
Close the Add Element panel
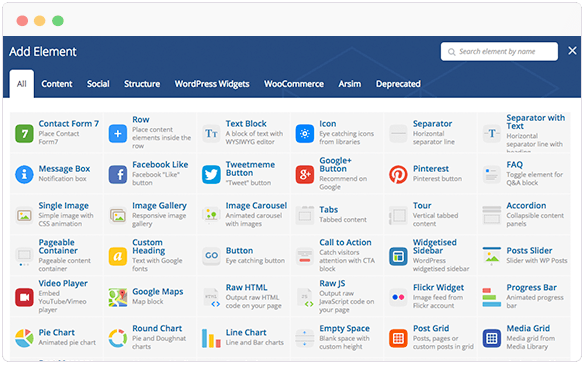572,51
